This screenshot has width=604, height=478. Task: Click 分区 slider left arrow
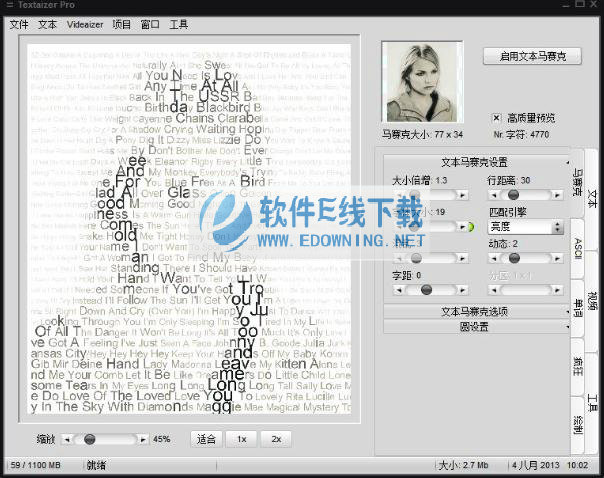494,290
